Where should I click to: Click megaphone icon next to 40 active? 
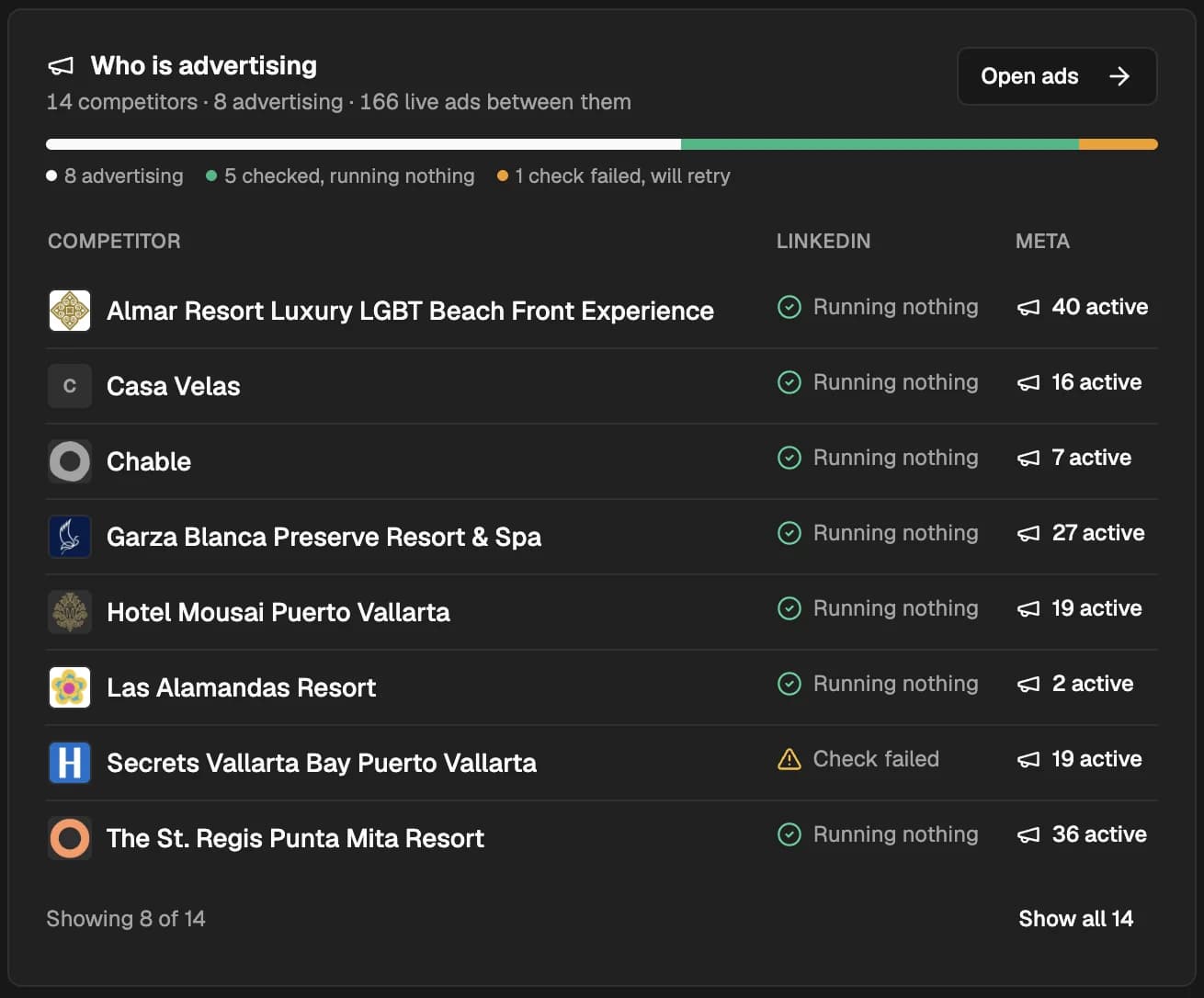(x=1028, y=307)
